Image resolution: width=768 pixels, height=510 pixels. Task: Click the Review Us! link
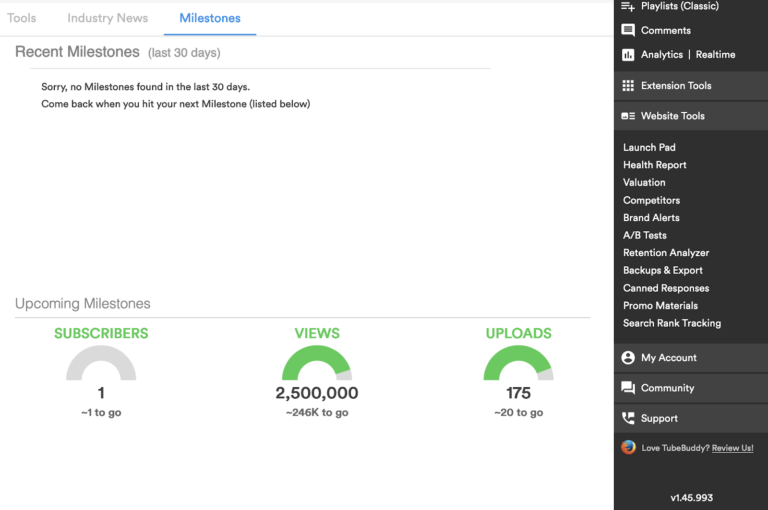pos(732,448)
